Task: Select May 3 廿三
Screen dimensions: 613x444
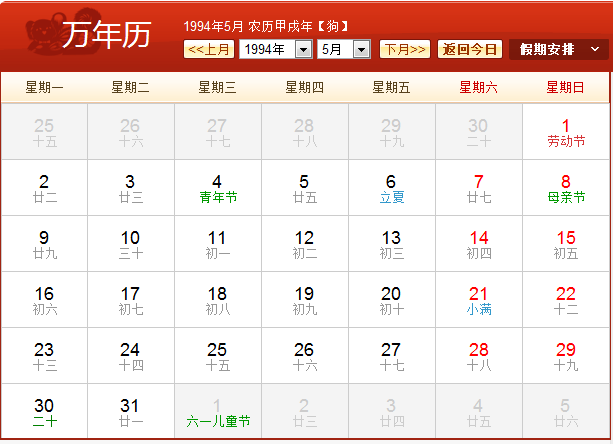Action: (x=131, y=188)
